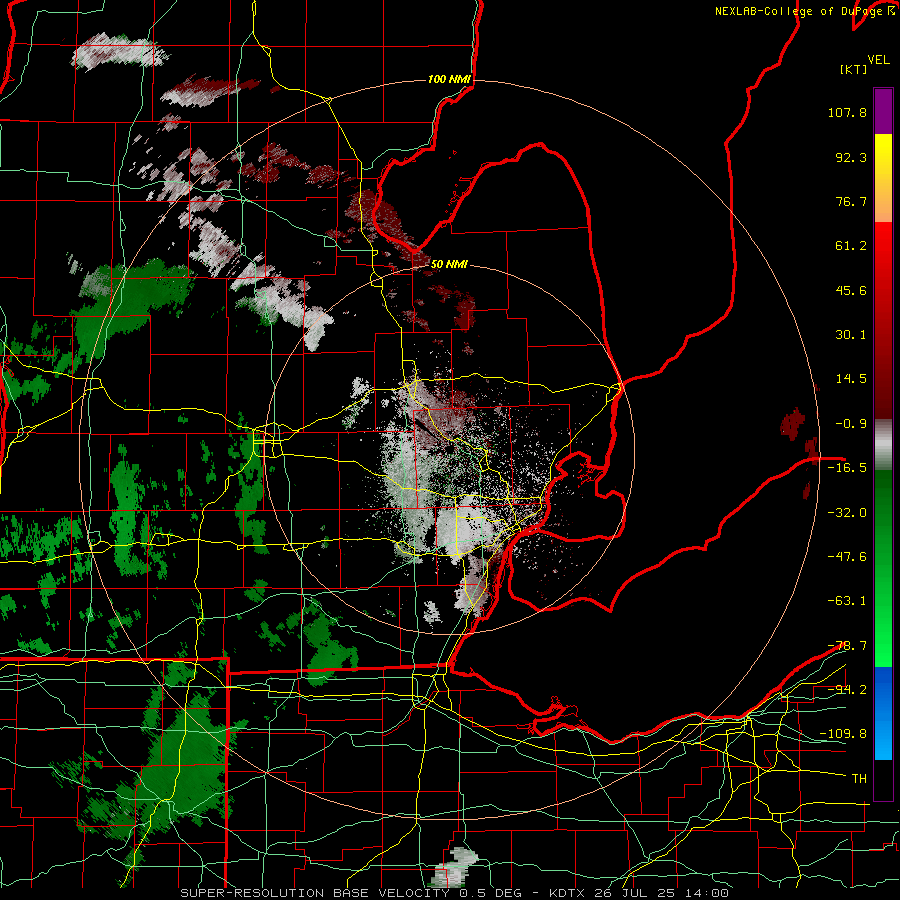Click the -94.2 scale value
This screenshot has width=900, height=900.
[847, 690]
